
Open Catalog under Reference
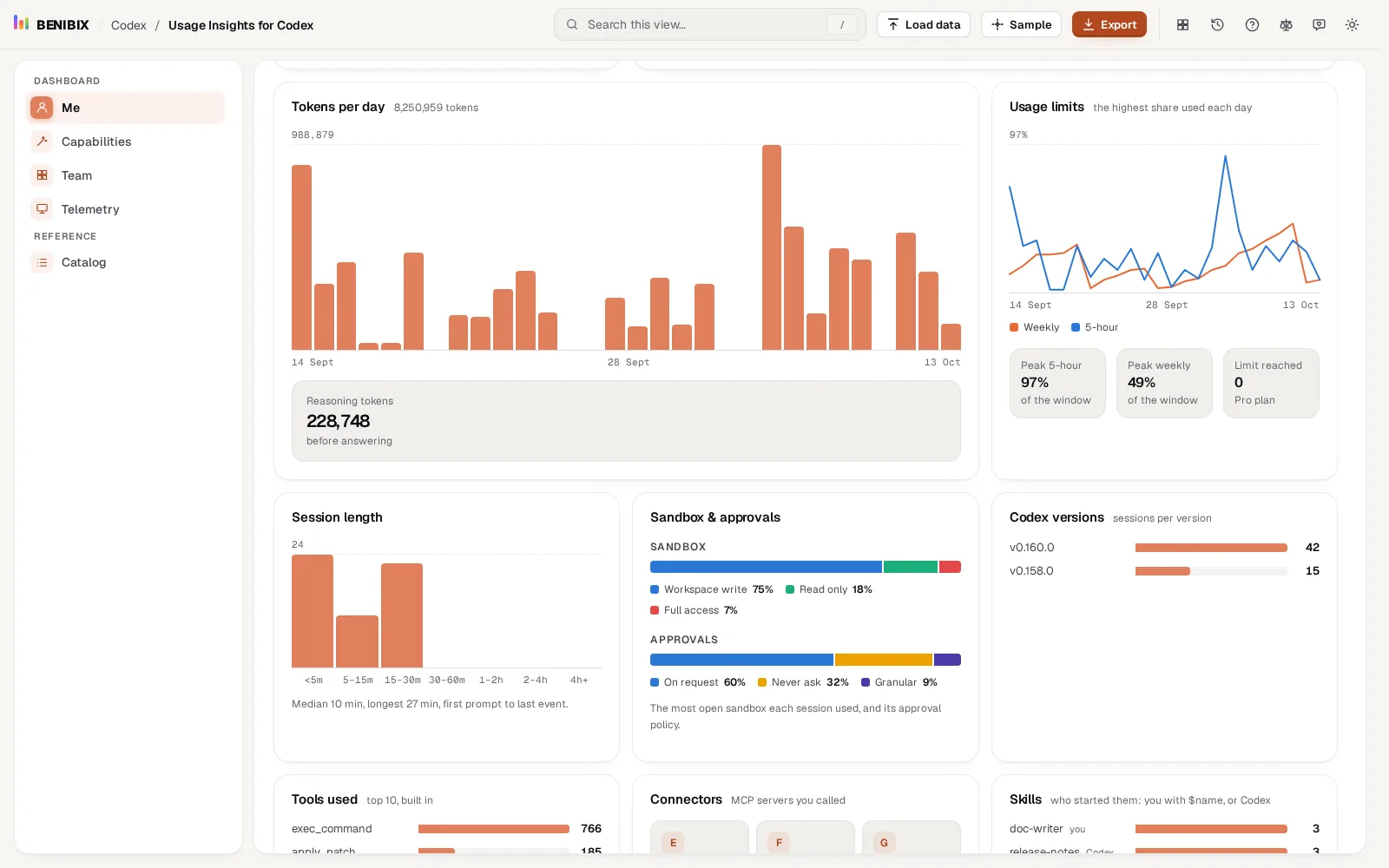tap(125, 262)
